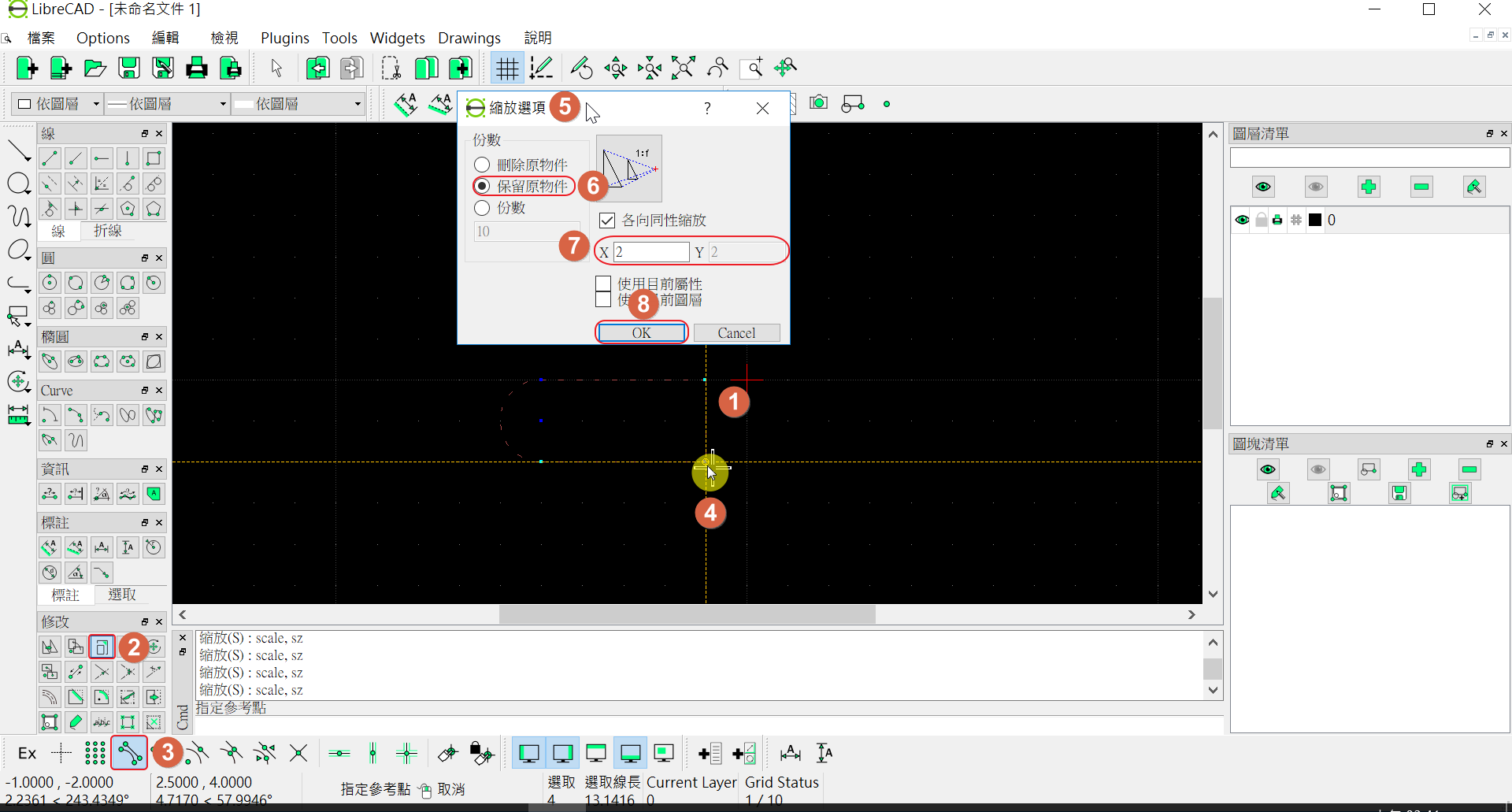The image size is (1512, 812).
Task: Click the X scale factor input field
Action: [651, 252]
